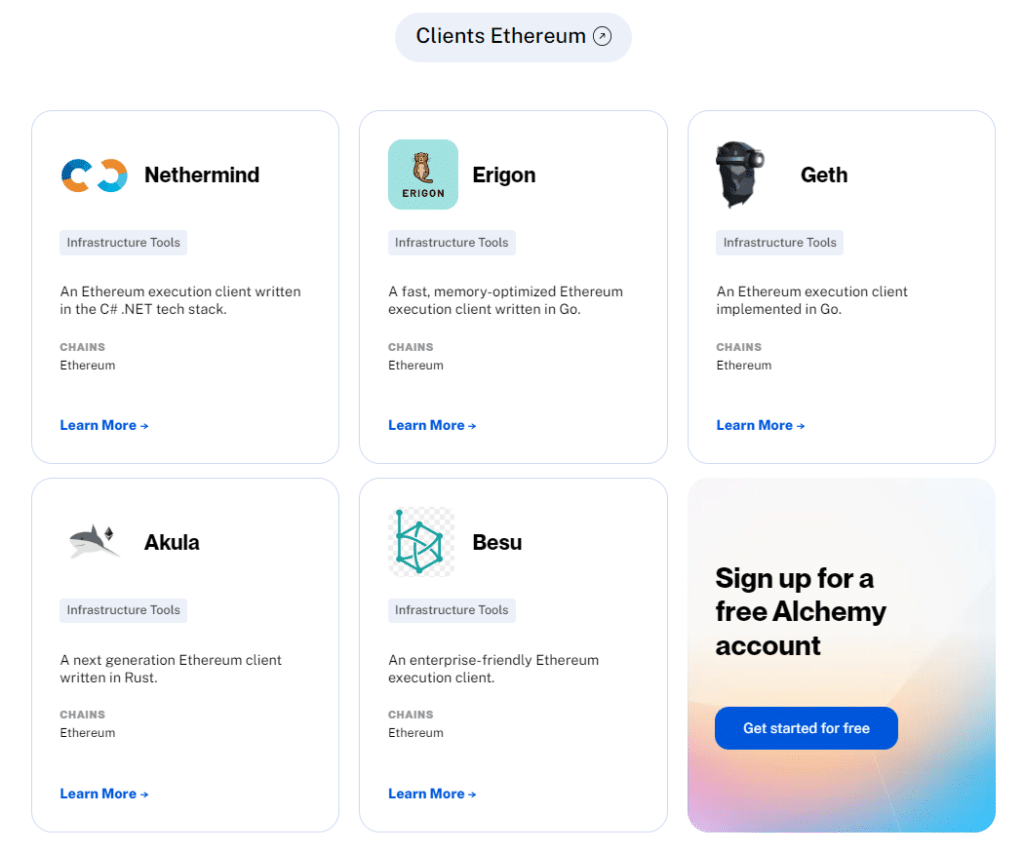Click Get started for free button

tap(807, 728)
